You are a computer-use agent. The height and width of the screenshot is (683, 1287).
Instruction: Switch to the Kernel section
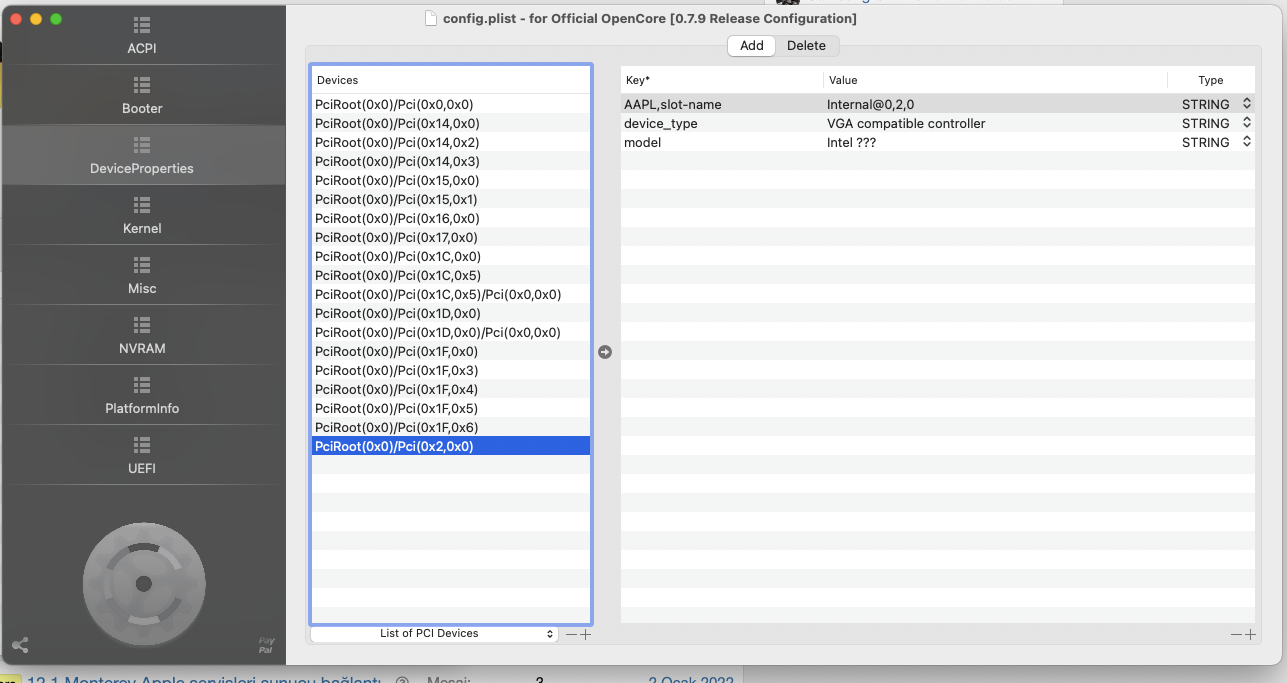(x=142, y=215)
